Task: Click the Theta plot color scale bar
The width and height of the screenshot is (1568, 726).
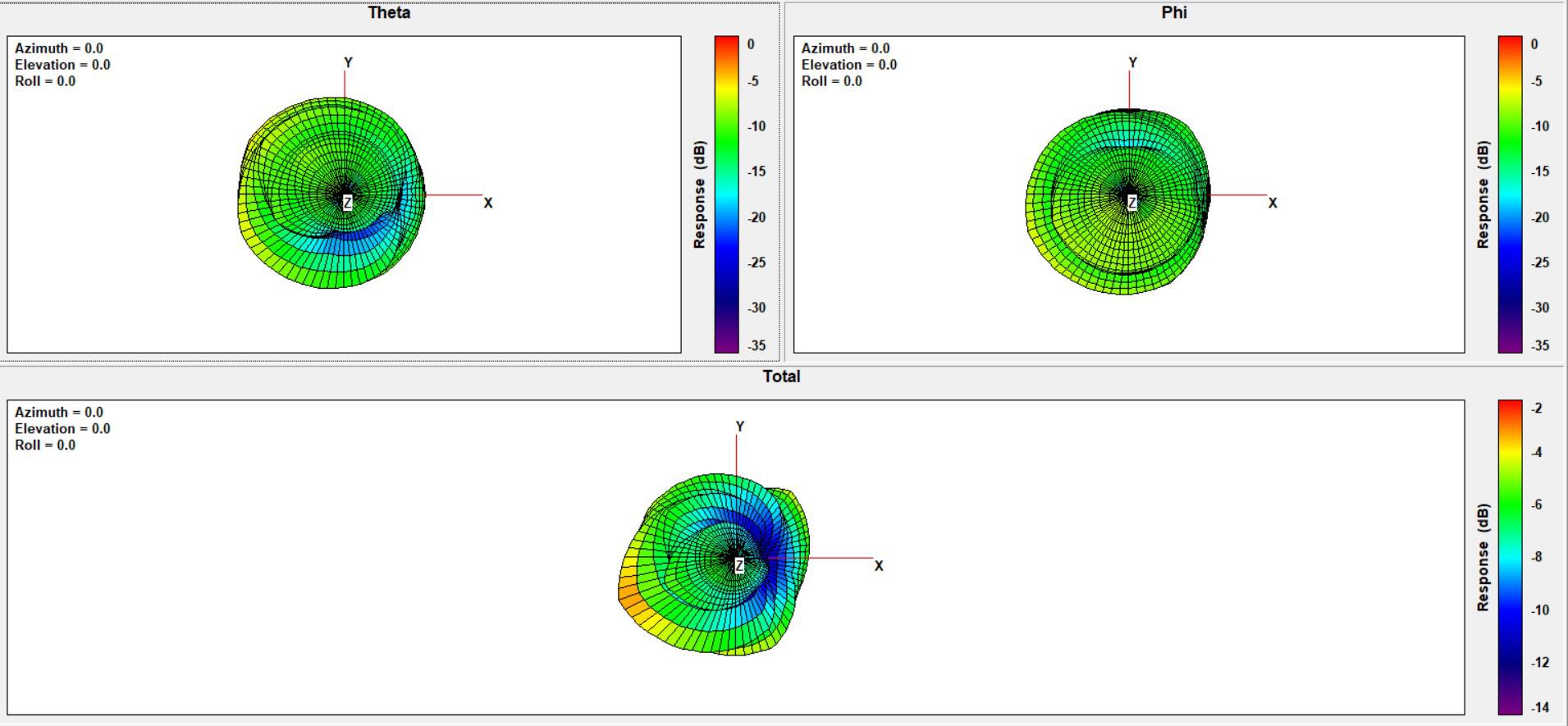Action: coord(726,194)
